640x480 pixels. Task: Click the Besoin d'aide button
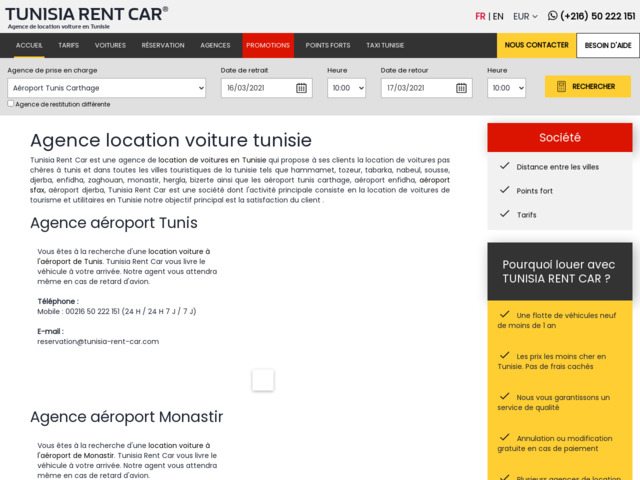[608, 45]
